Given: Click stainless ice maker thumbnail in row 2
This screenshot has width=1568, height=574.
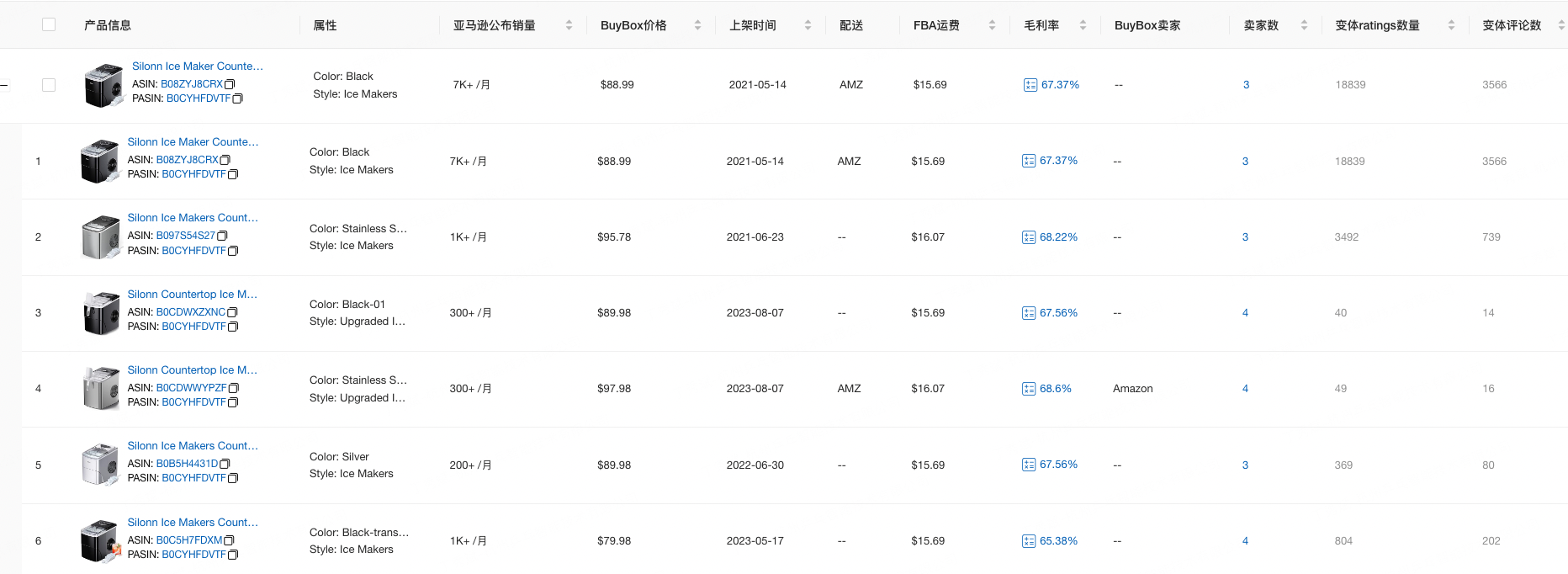Looking at the screenshot, I should pos(101,237).
